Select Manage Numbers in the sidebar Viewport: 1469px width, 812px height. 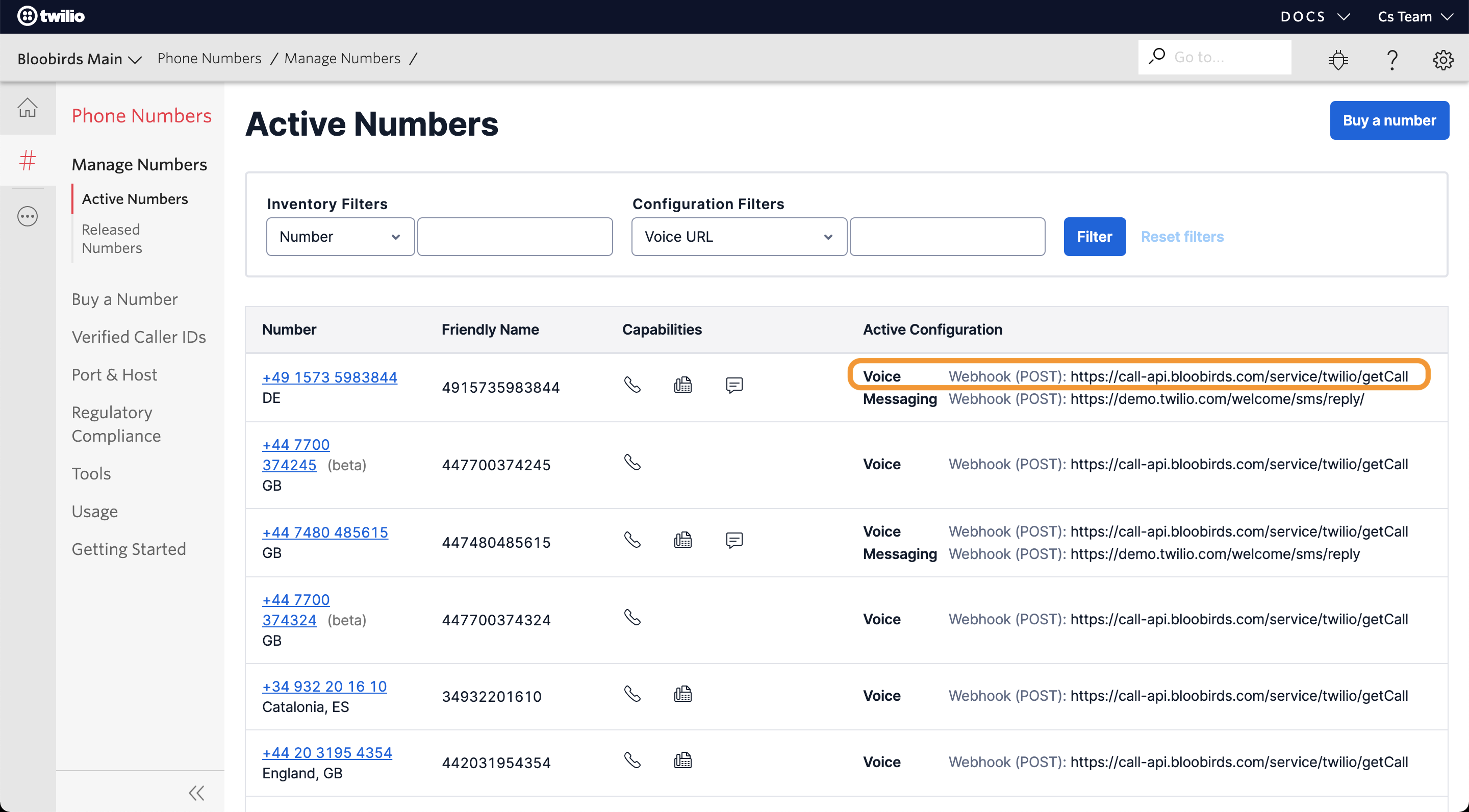pos(139,165)
